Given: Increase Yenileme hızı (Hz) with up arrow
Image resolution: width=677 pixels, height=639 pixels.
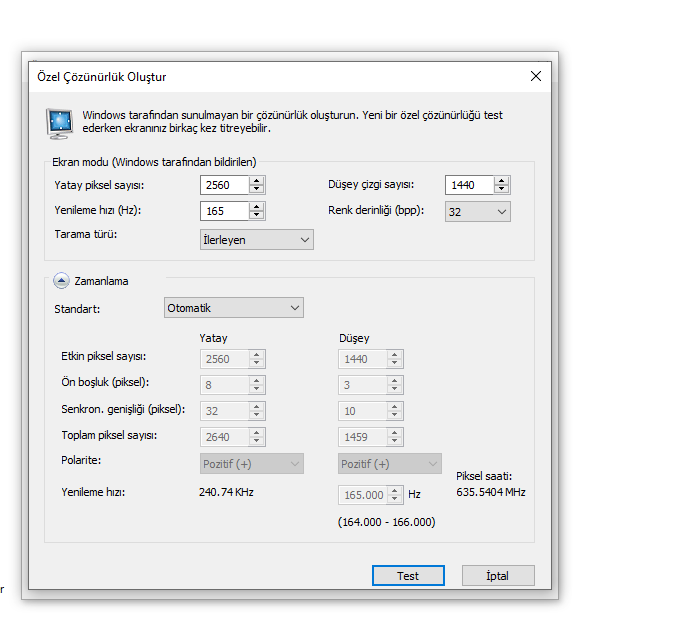Looking at the screenshot, I should [257, 206].
